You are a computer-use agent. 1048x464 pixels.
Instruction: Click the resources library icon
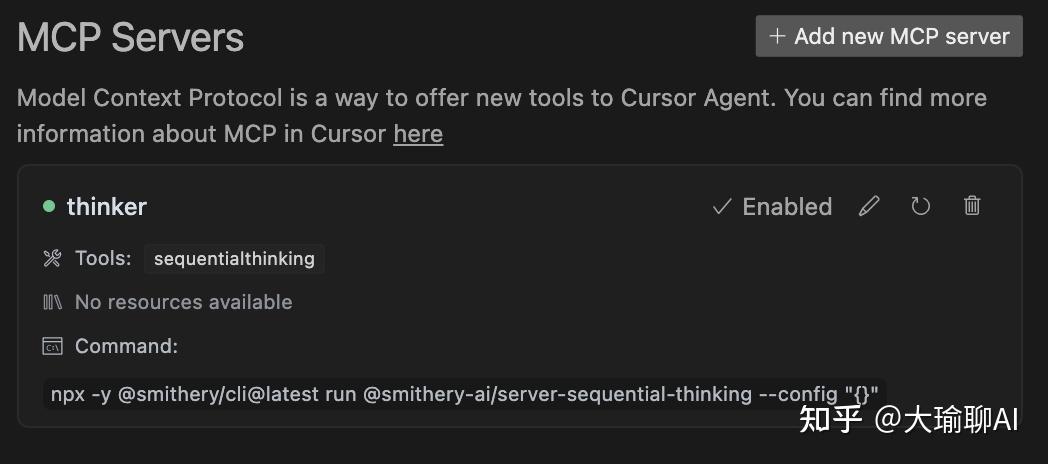pos(53,302)
